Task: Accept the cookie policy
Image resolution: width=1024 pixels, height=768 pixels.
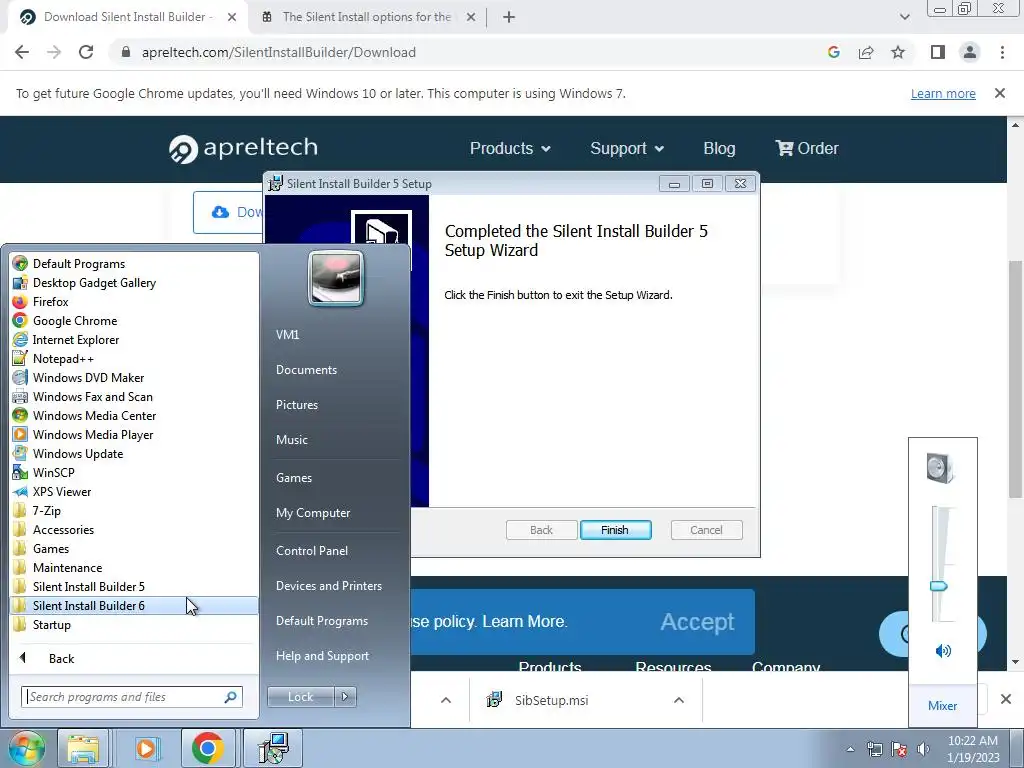Action: click(x=697, y=622)
